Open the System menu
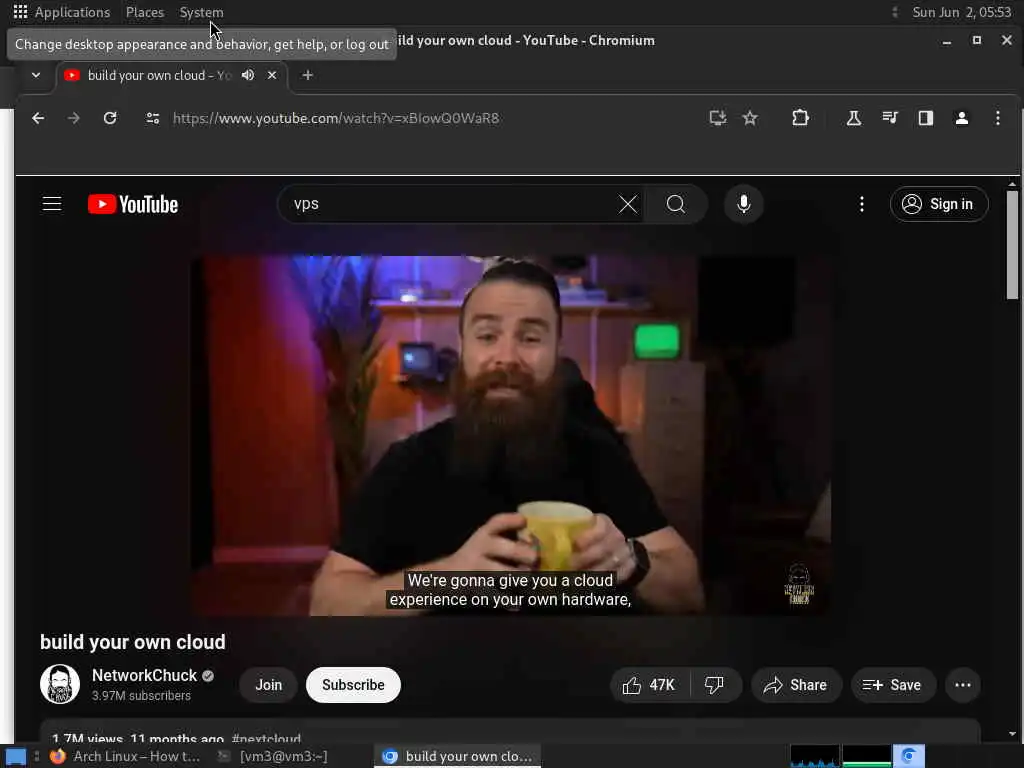Viewport: 1024px width, 768px height. [x=201, y=12]
